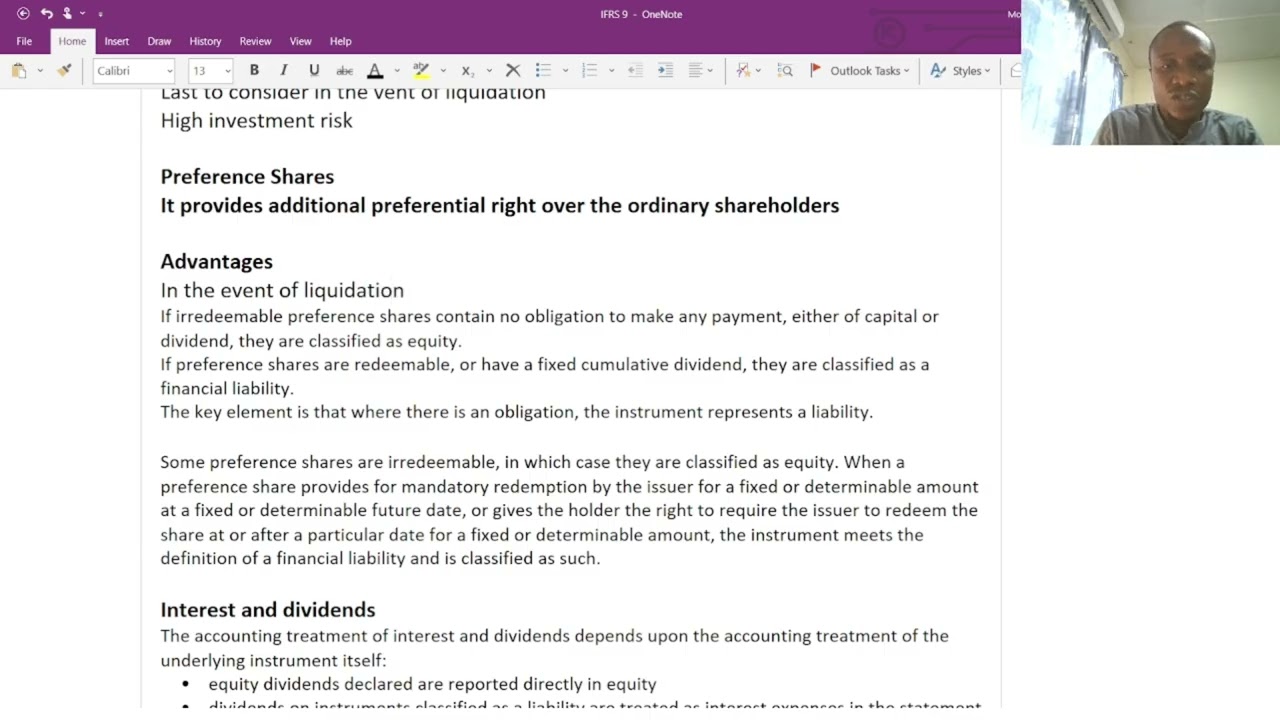
Task: Click the presenter webcam video thumbnail
Action: coord(1150,72)
